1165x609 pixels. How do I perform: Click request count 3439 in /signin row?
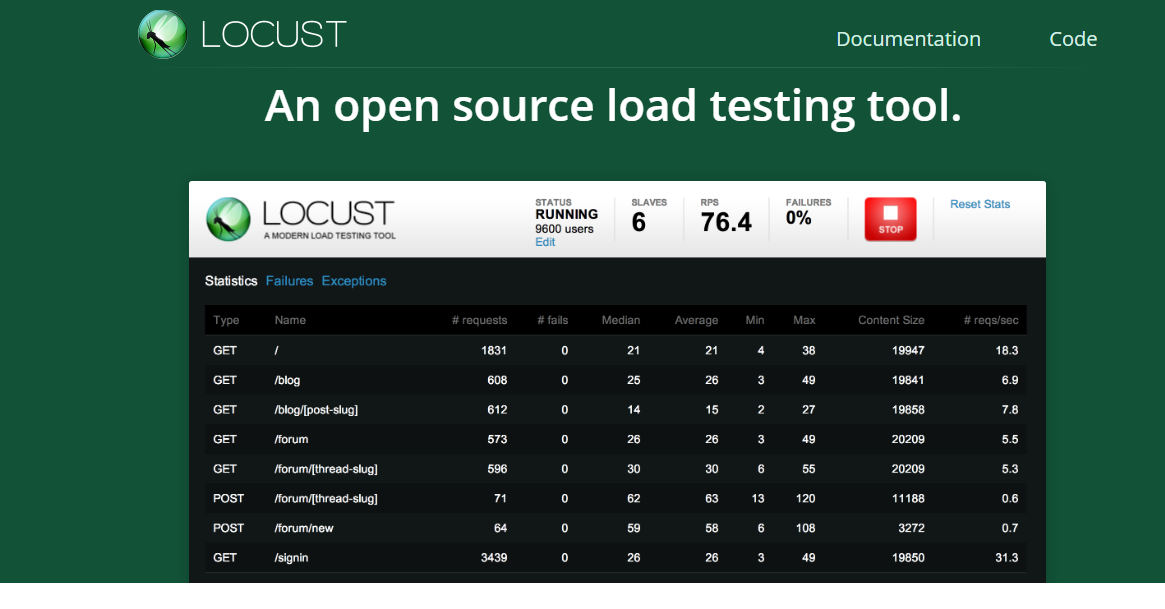[493, 558]
